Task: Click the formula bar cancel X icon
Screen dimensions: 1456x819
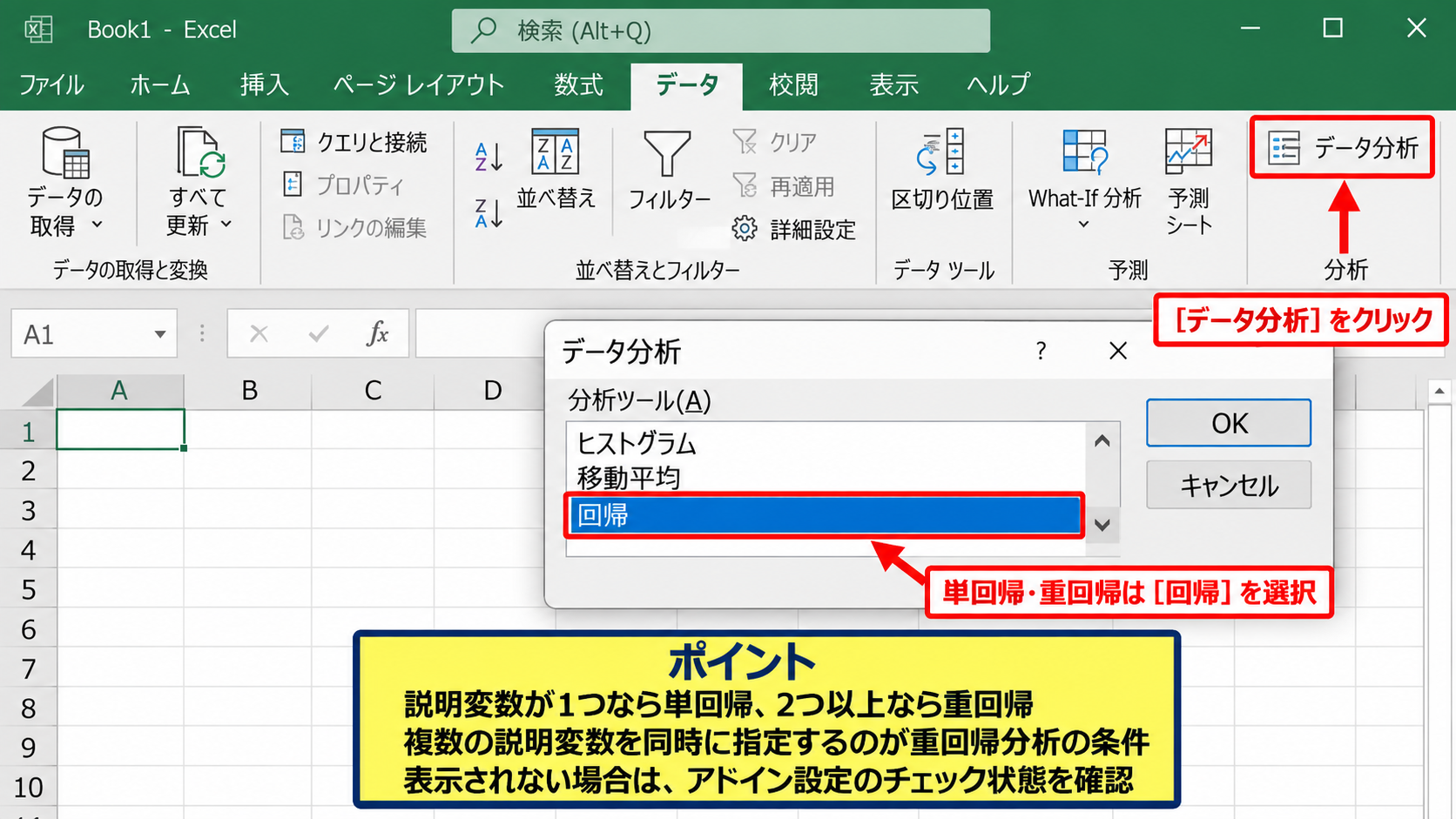Action: click(x=259, y=333)
